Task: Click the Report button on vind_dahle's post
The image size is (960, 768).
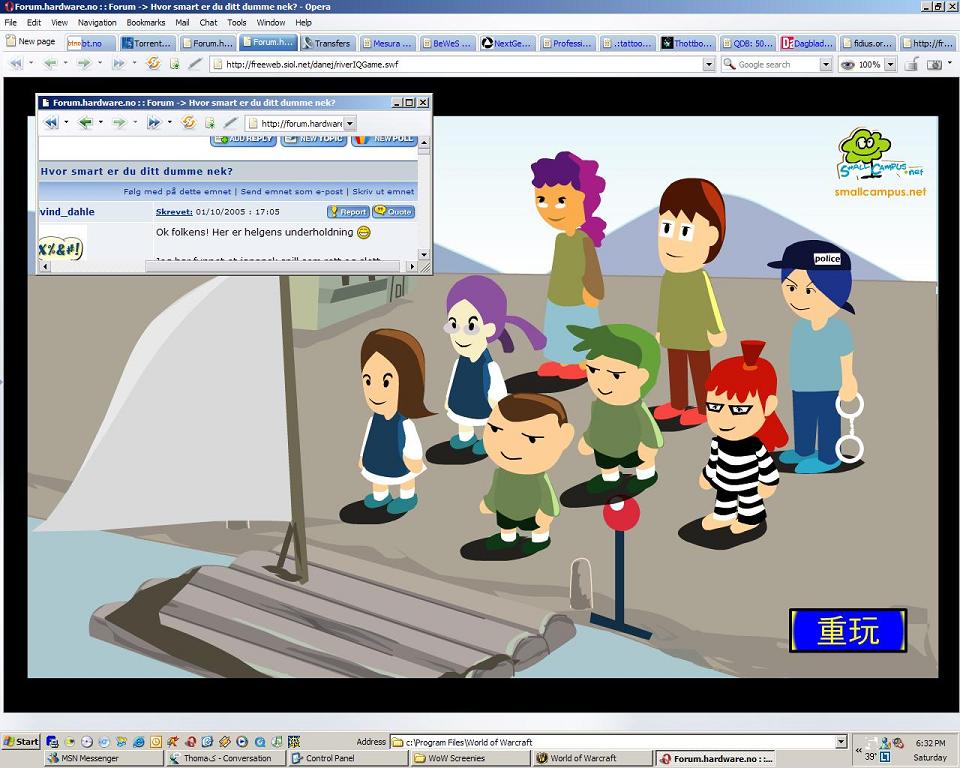Action: pyautogui.click(x=348, y=211)
